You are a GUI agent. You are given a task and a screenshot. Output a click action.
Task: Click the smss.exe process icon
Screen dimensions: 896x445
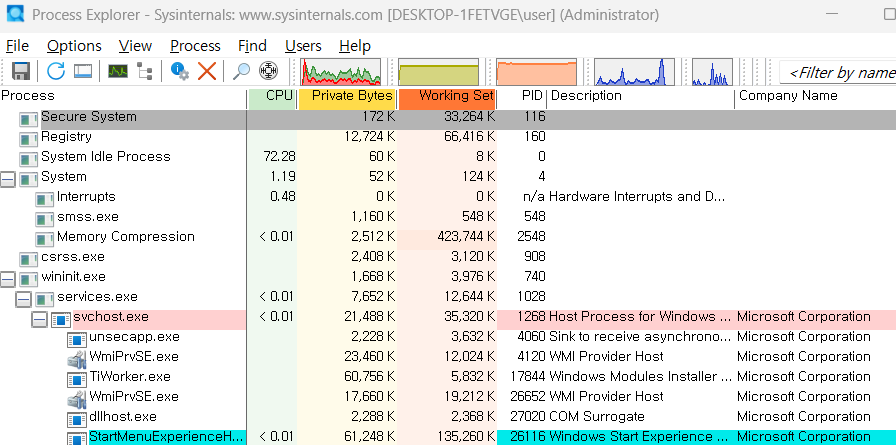pyautogui.click(x=45, y=219)
